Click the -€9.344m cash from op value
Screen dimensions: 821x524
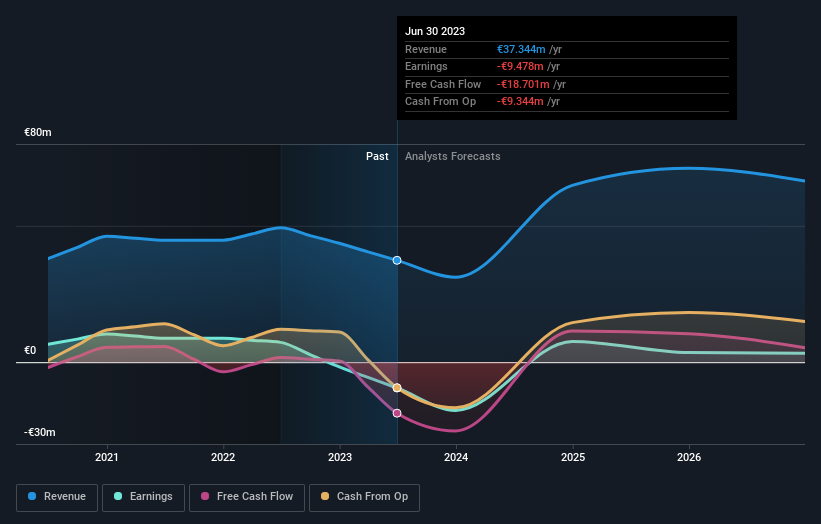520,102
